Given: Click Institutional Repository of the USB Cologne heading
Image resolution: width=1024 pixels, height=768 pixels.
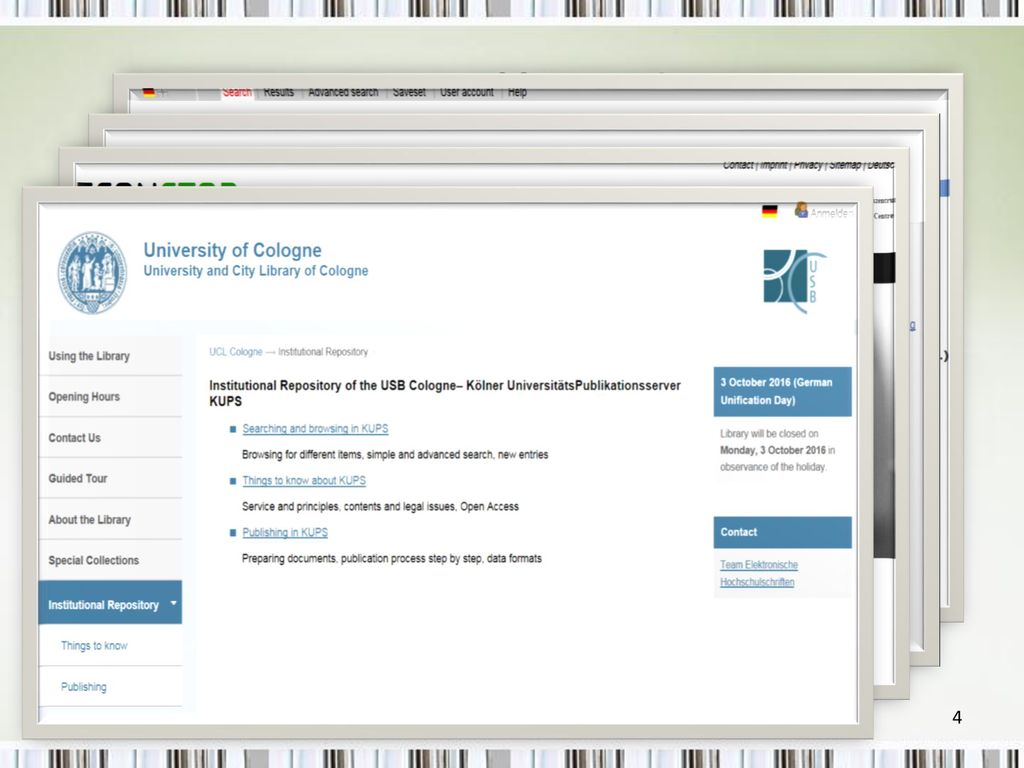Looking at the screenshot, I should [445, 393].
